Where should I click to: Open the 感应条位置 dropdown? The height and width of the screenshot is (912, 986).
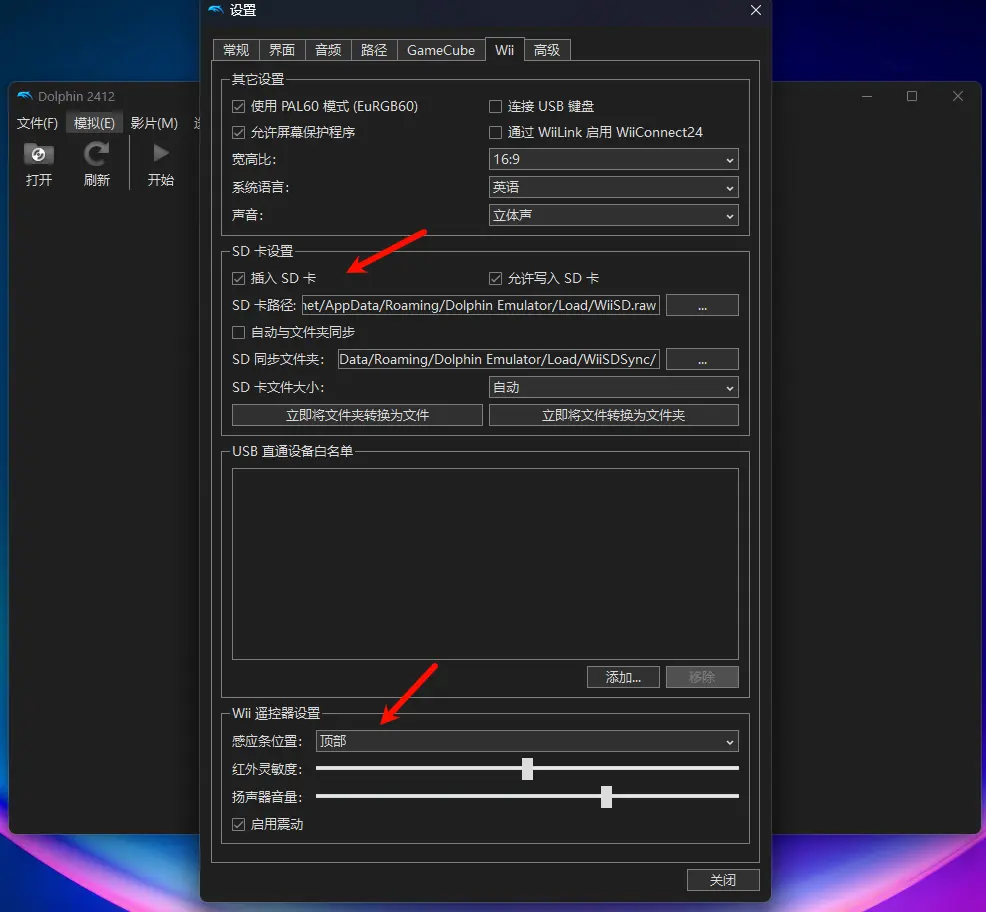click(526, 741)
